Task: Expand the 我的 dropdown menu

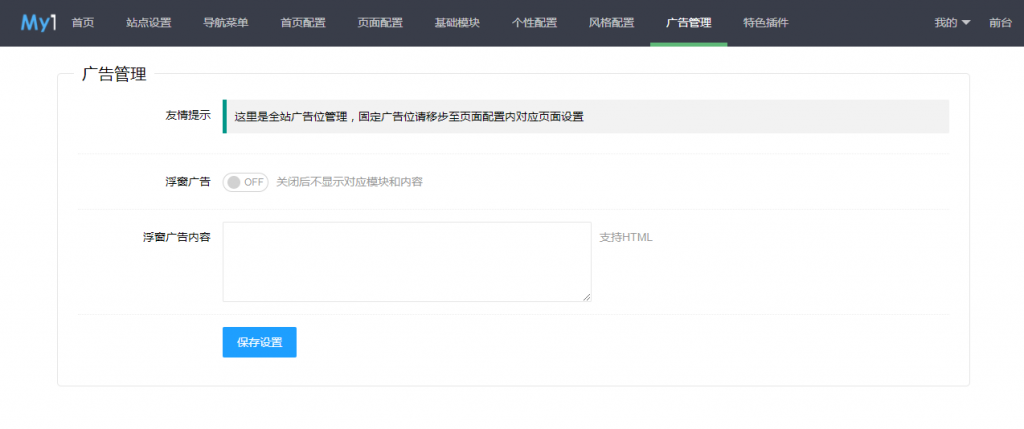Action: [x=951, y=23]
